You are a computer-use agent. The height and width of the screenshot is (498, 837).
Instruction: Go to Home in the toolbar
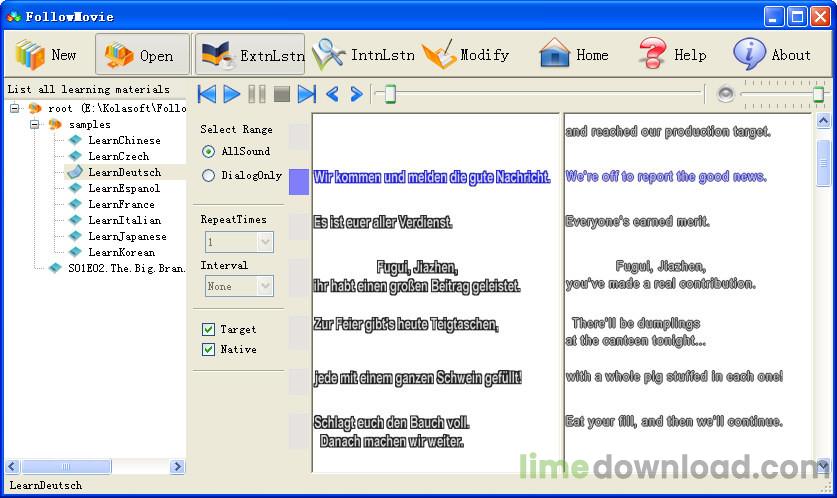point(574,54)
